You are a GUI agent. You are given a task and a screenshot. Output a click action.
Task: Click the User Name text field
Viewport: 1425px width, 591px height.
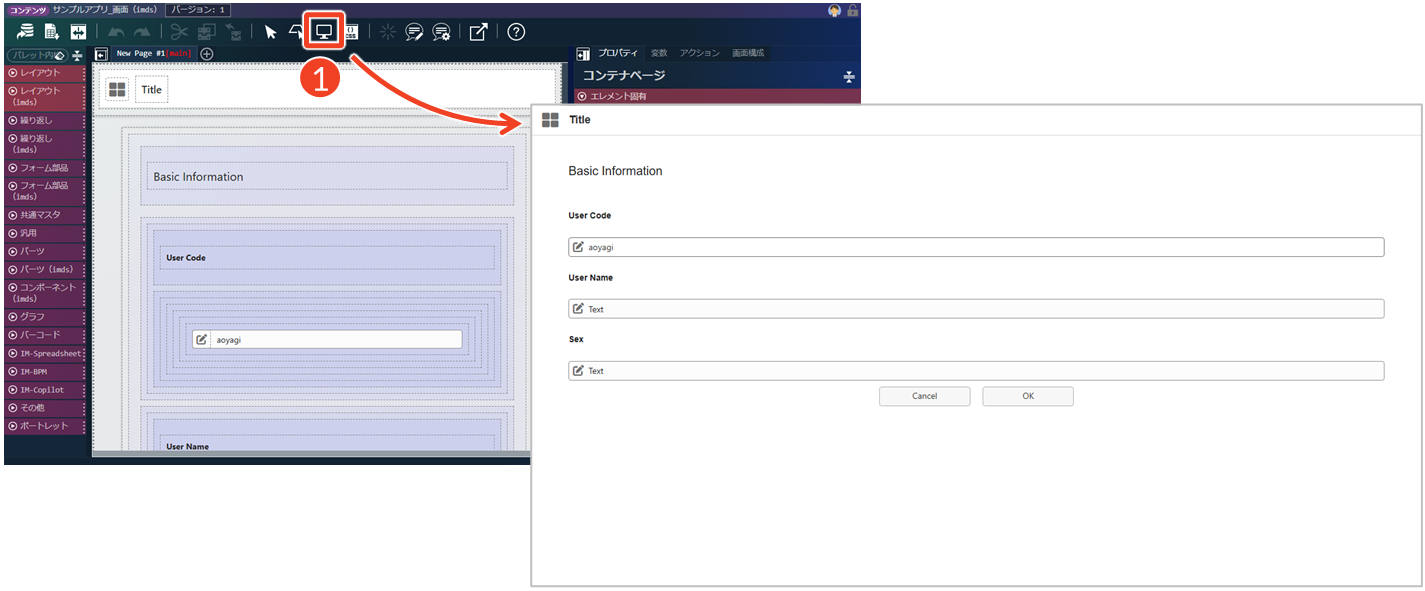pos(975,309)
